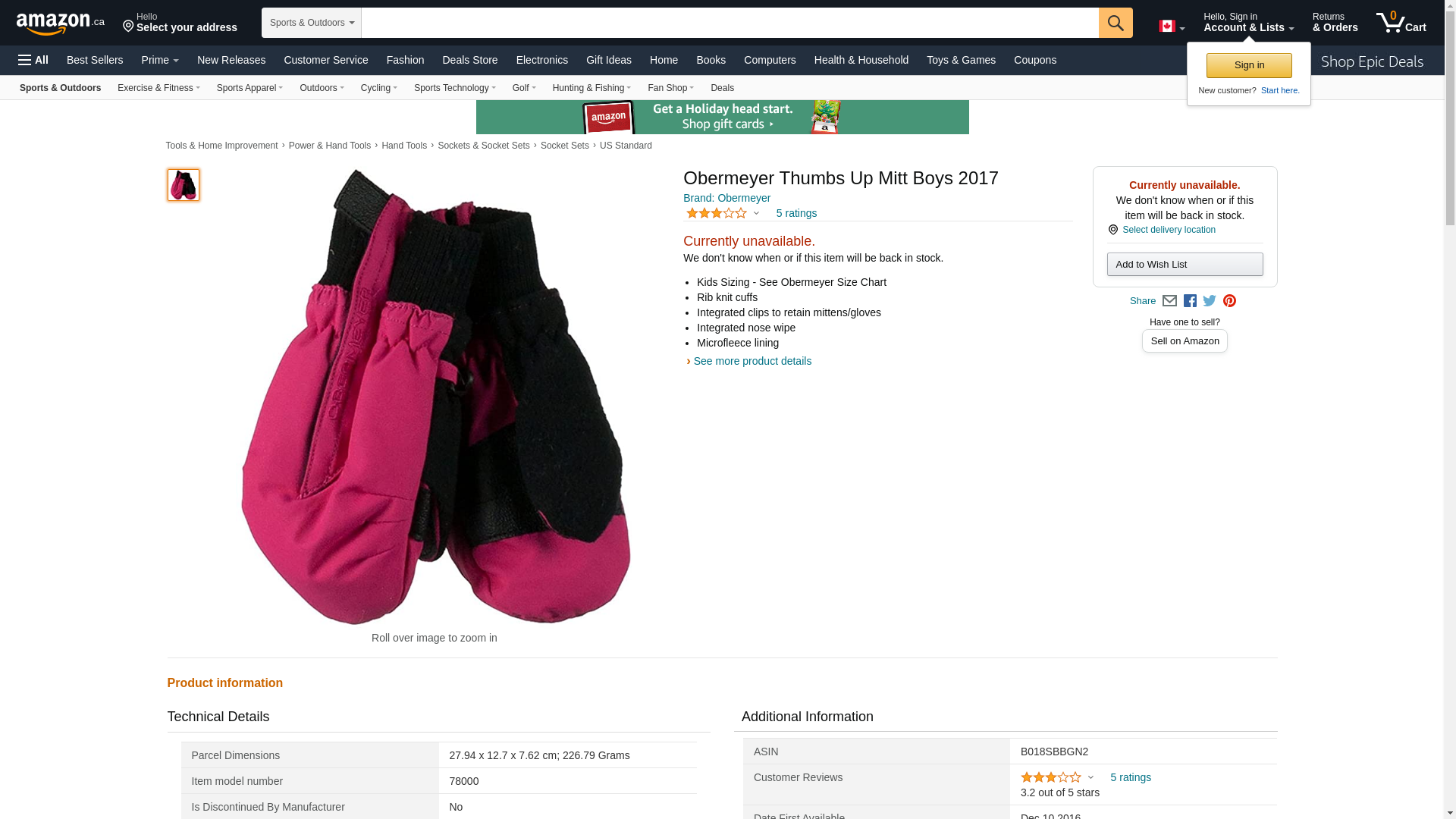
Task: Open the Exercise & Fitness submenu
Action: (x=158, y=88)
